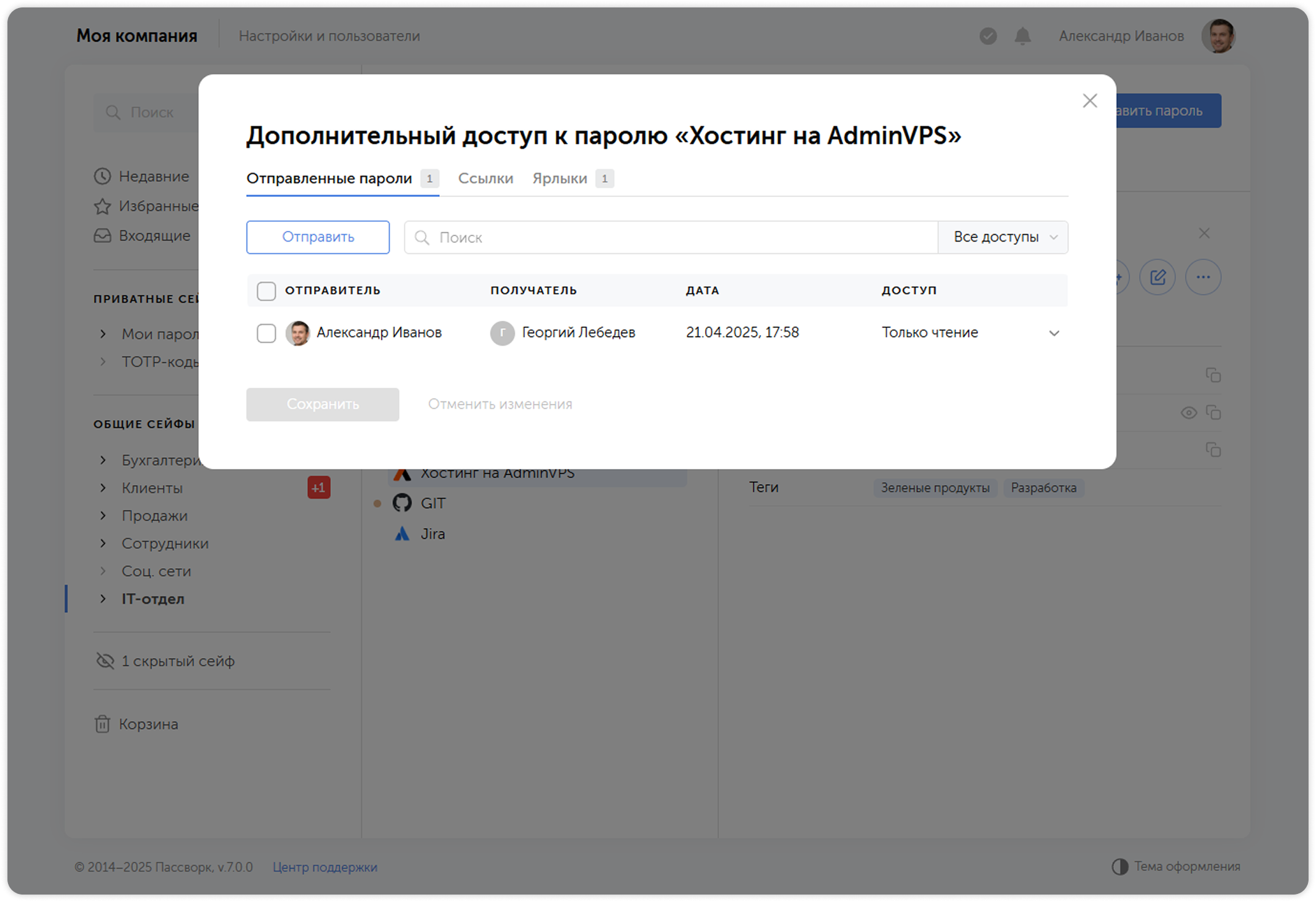This screenshot has width=1316, height=902.
Task: Show 1 скрытый сейф
Action: point(165,661)
